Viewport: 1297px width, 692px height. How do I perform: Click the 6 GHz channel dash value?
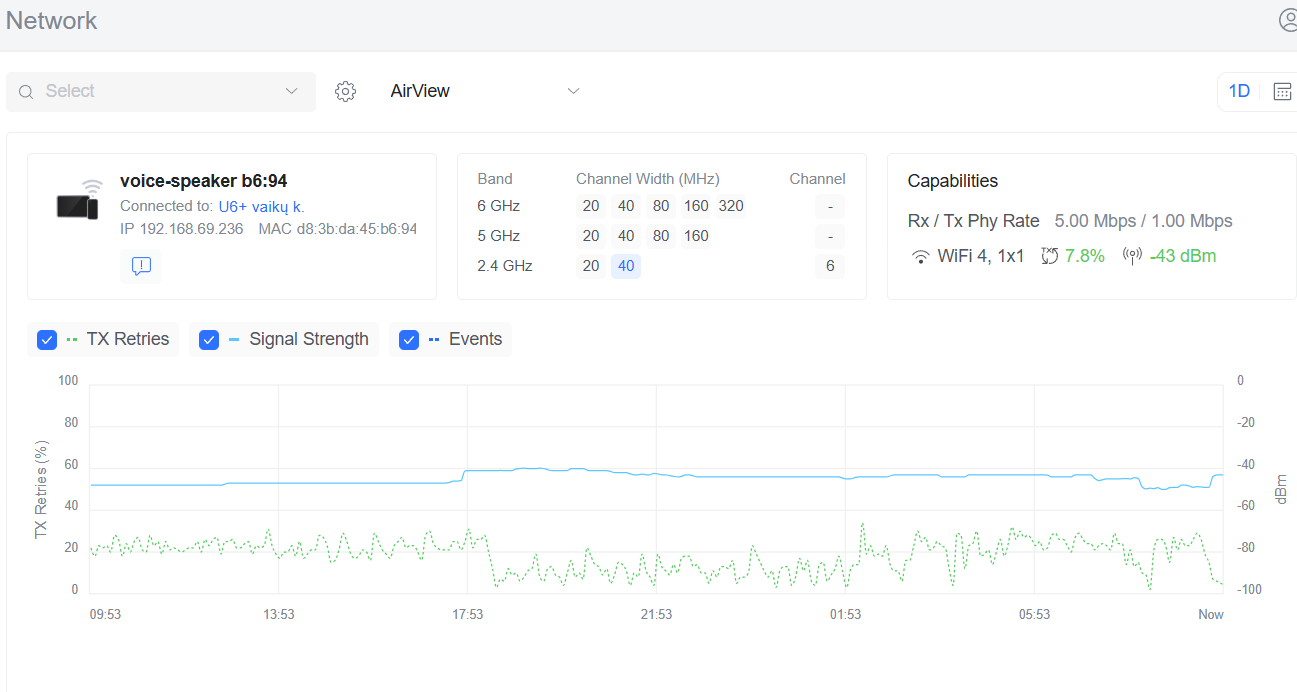(830, 206)
